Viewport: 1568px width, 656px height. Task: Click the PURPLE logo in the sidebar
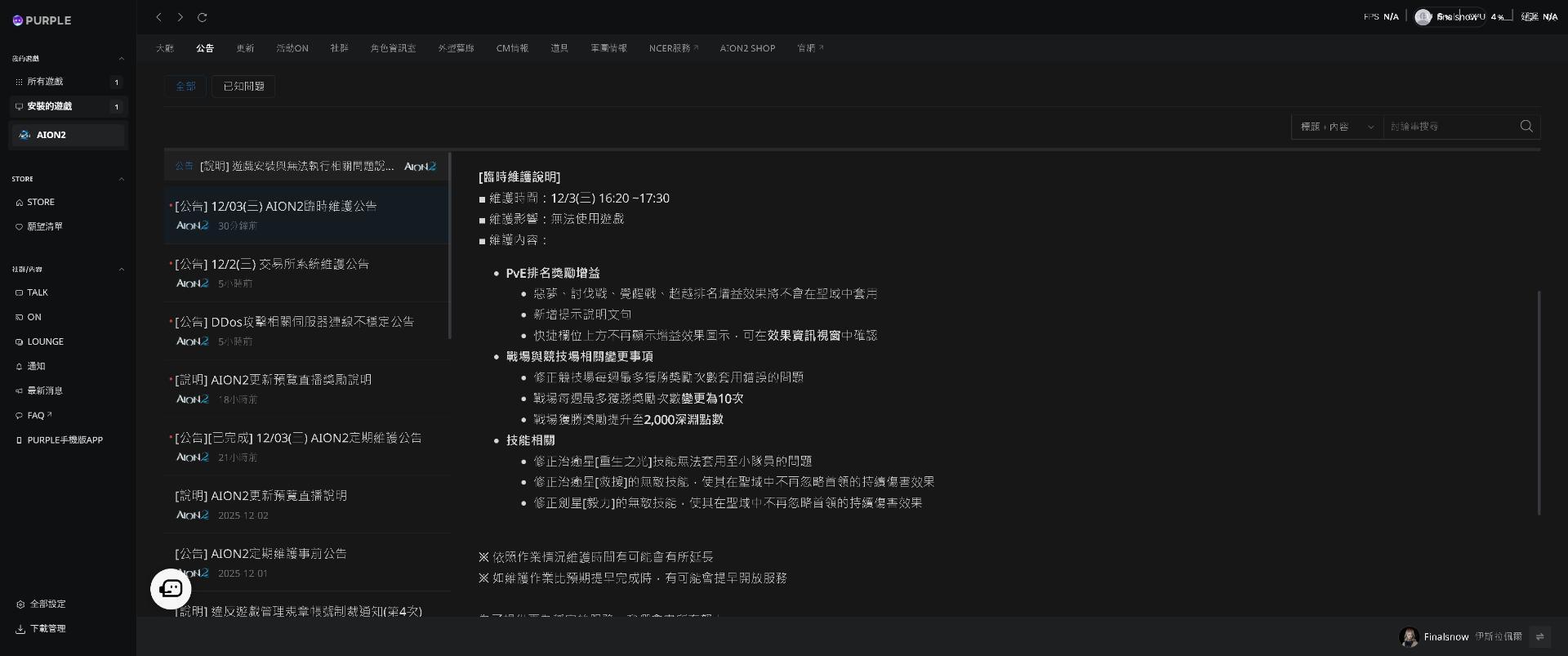point(42,20)
